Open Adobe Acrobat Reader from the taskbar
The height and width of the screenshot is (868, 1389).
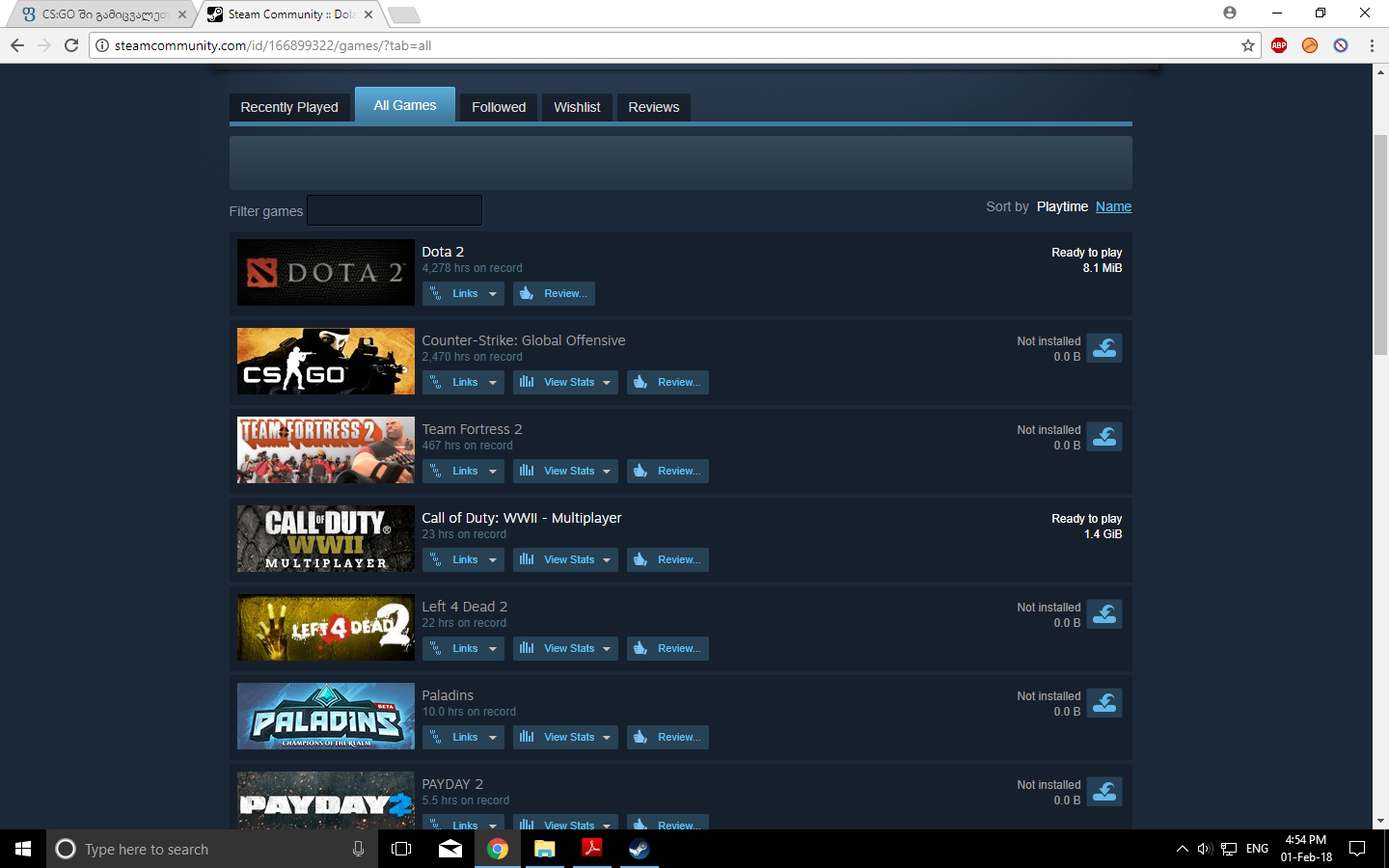(592, 849)
